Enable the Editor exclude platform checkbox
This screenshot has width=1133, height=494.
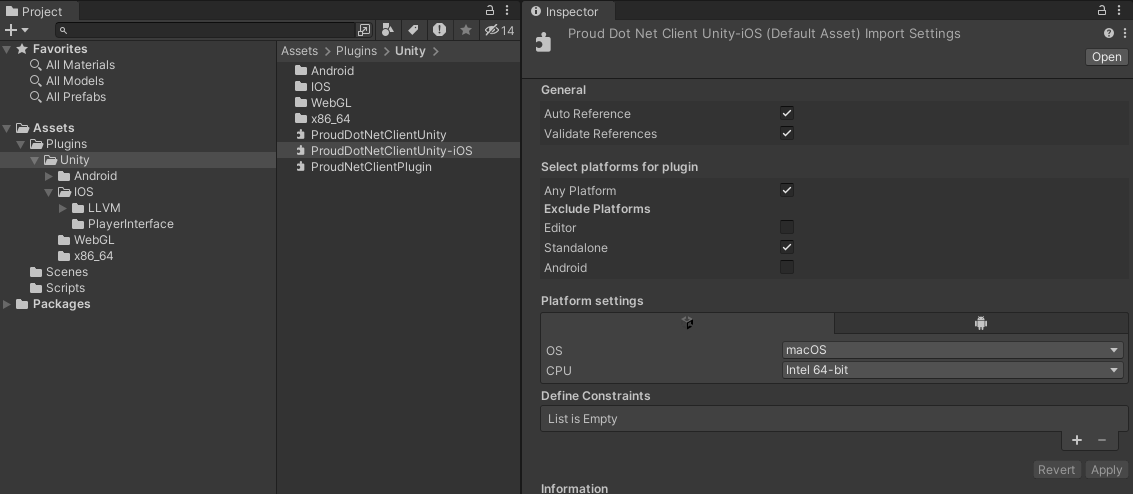point(787,228)
